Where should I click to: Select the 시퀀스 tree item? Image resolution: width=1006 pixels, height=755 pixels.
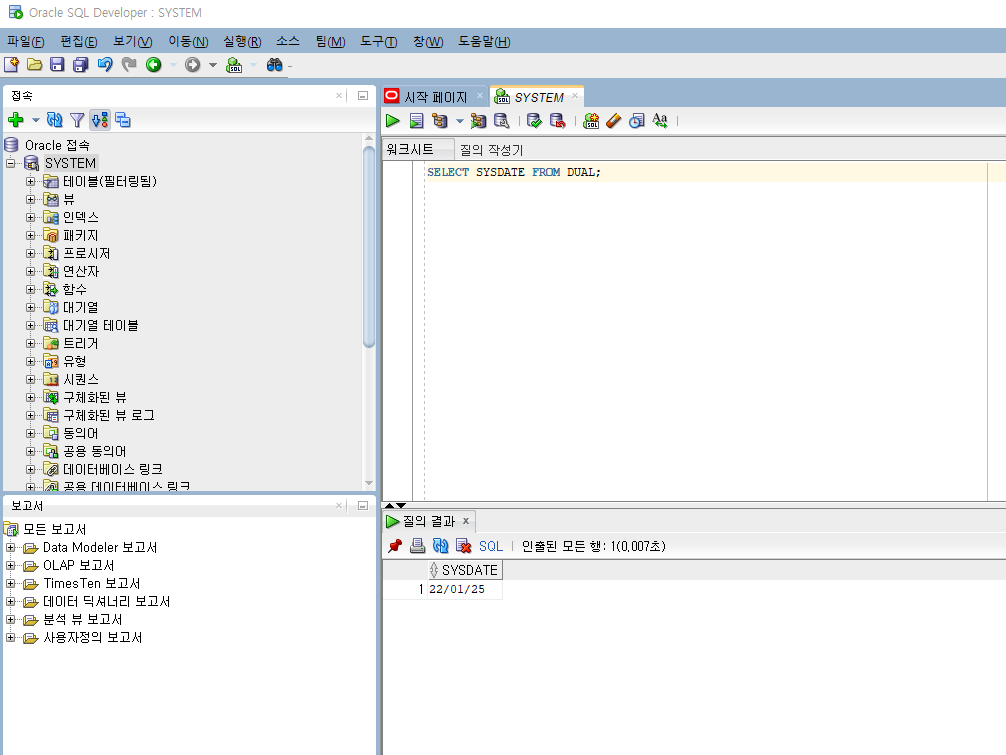pos(81,380)
